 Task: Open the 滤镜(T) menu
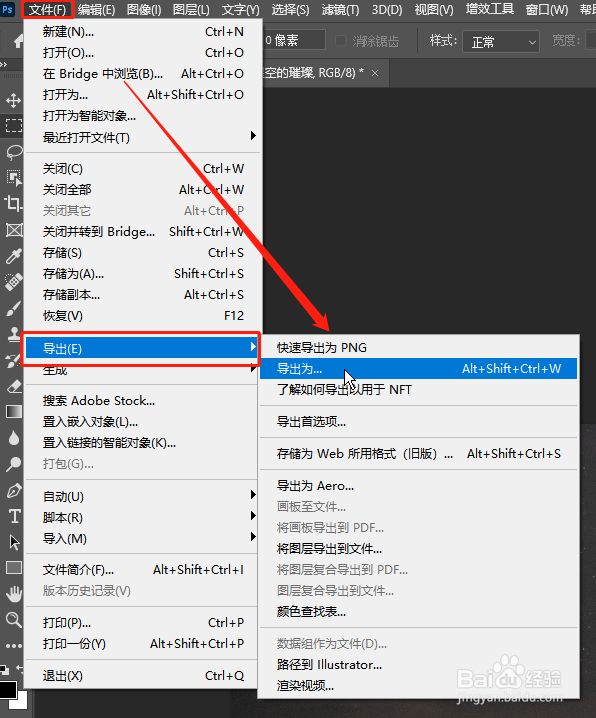click(x=340, y=9)
